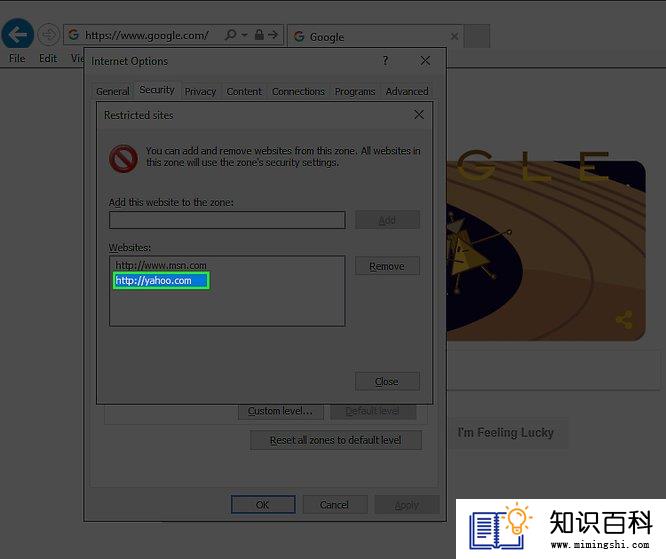Click the lock security icon in address bar
Viewport: 666px width, 559px height.
(x=259, y=34)
